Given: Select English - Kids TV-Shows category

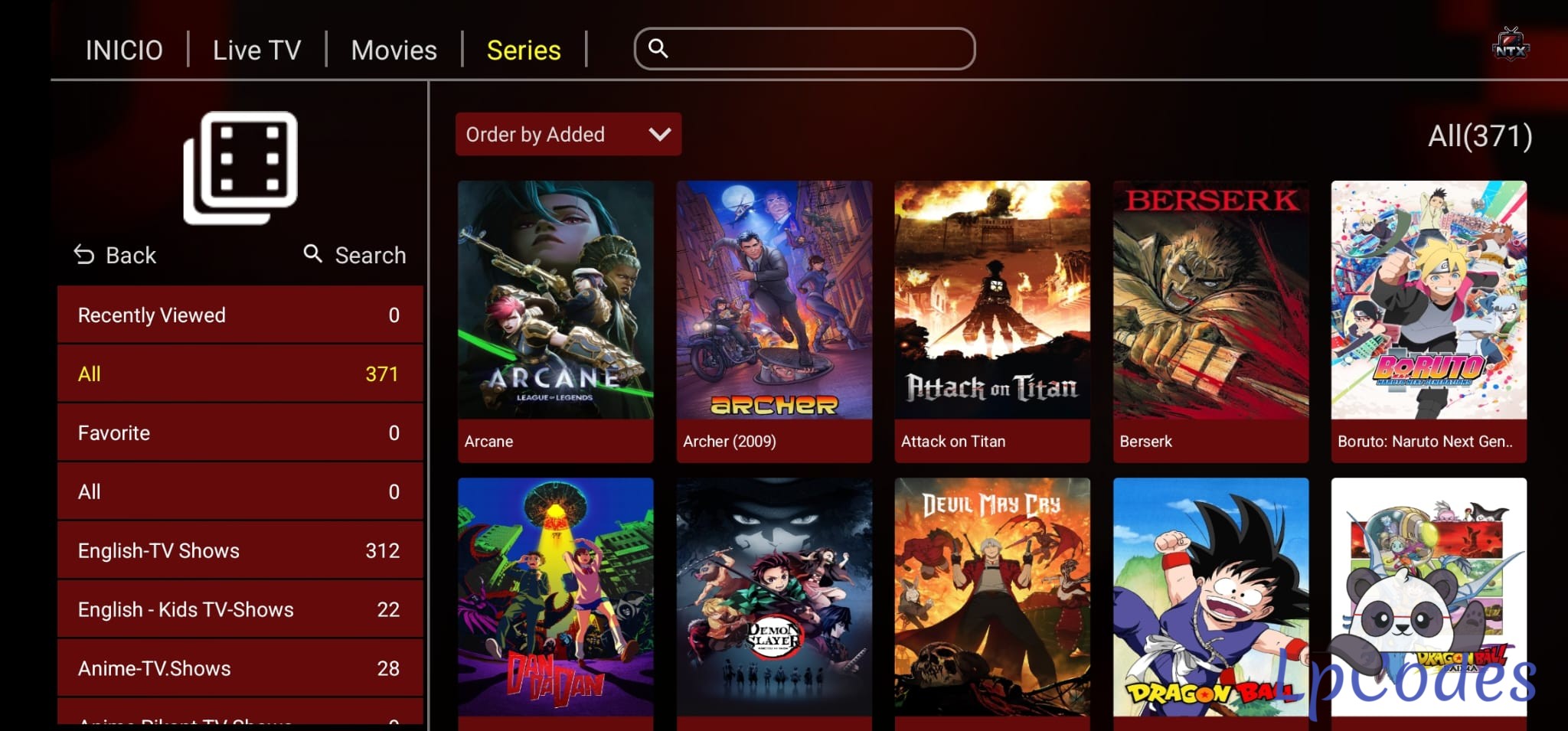Looking at the screenshot, I should (x=240, y=609).
